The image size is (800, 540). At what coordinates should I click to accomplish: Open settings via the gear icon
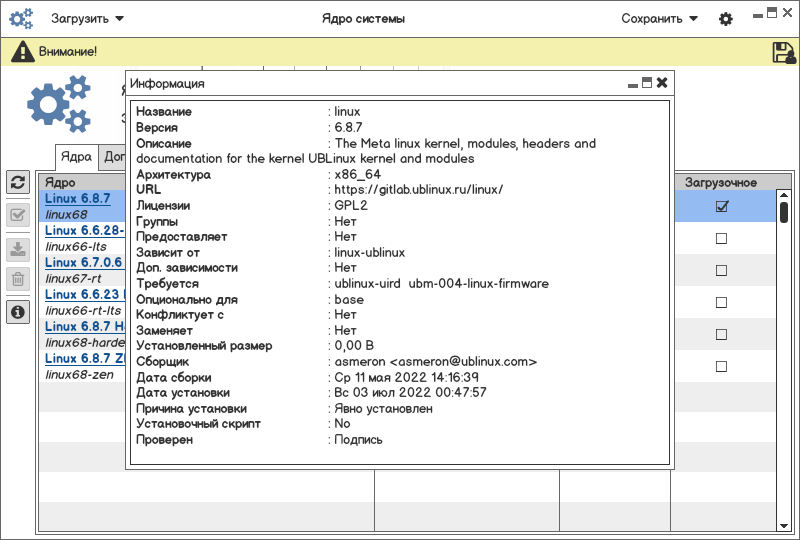[x=726, y=19]
